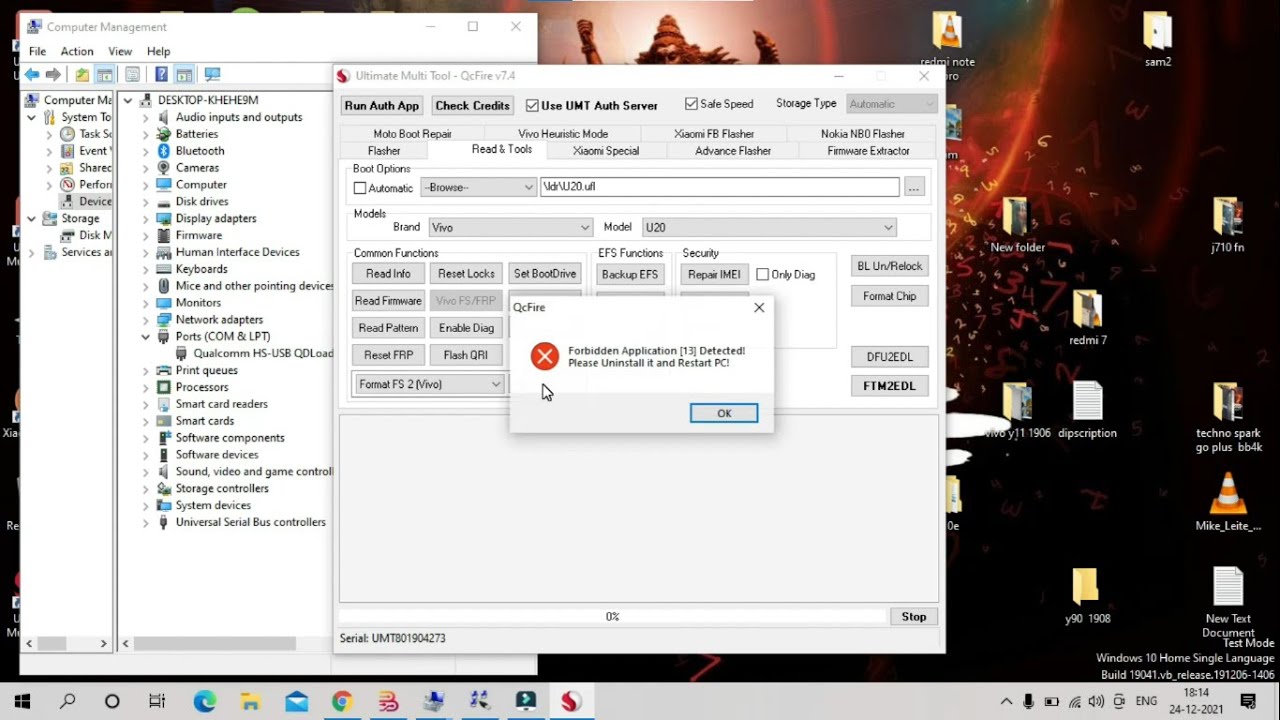1280x720 pixels.
Task: Open File Explorer from the taskbar
Action: pyautogui.click(x=250, y=701)
